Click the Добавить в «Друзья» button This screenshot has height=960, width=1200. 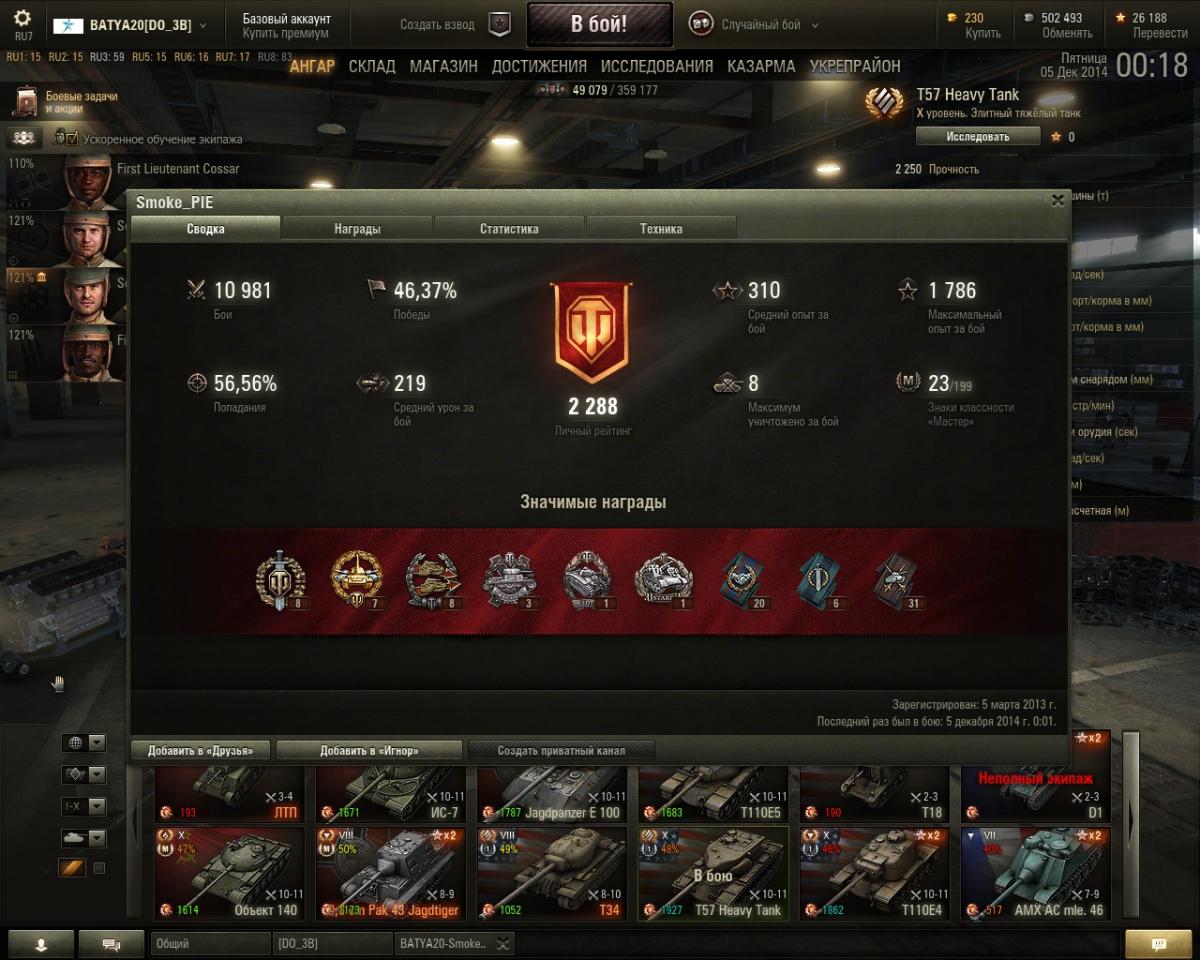(x=201, y=750)
